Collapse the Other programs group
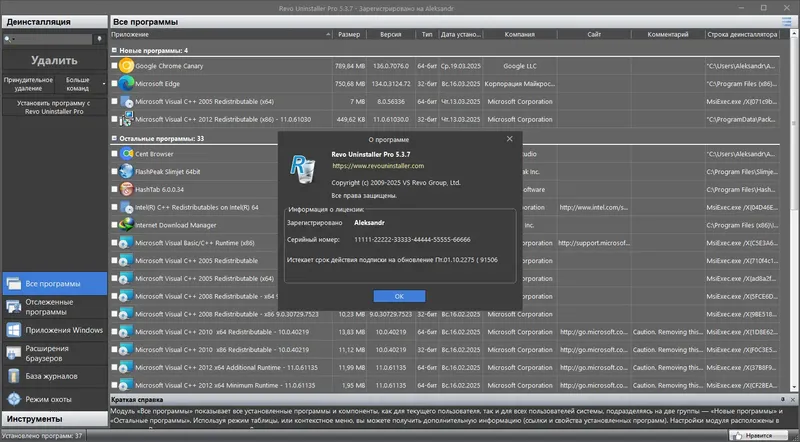800x442 pixels. (x=114, y=138)
